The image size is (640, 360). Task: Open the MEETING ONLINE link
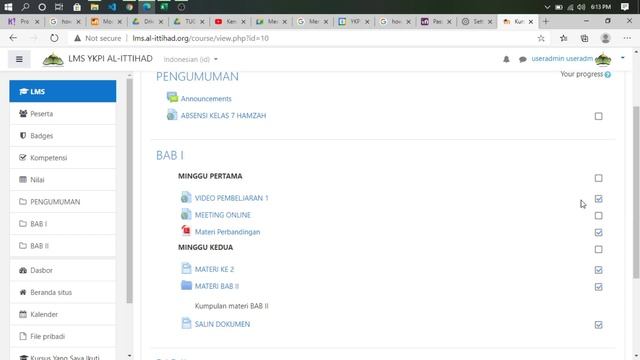(222, 215)
